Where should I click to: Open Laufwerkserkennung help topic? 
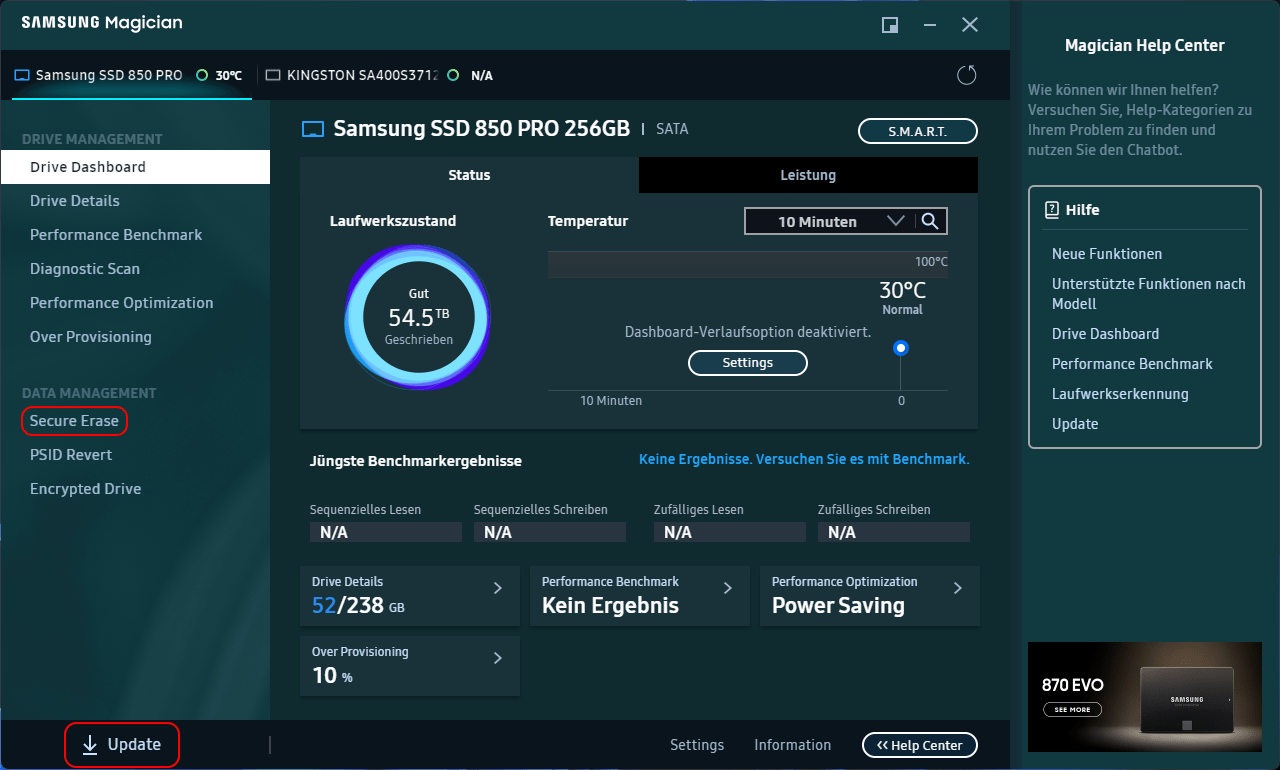tap(1120, 394)
